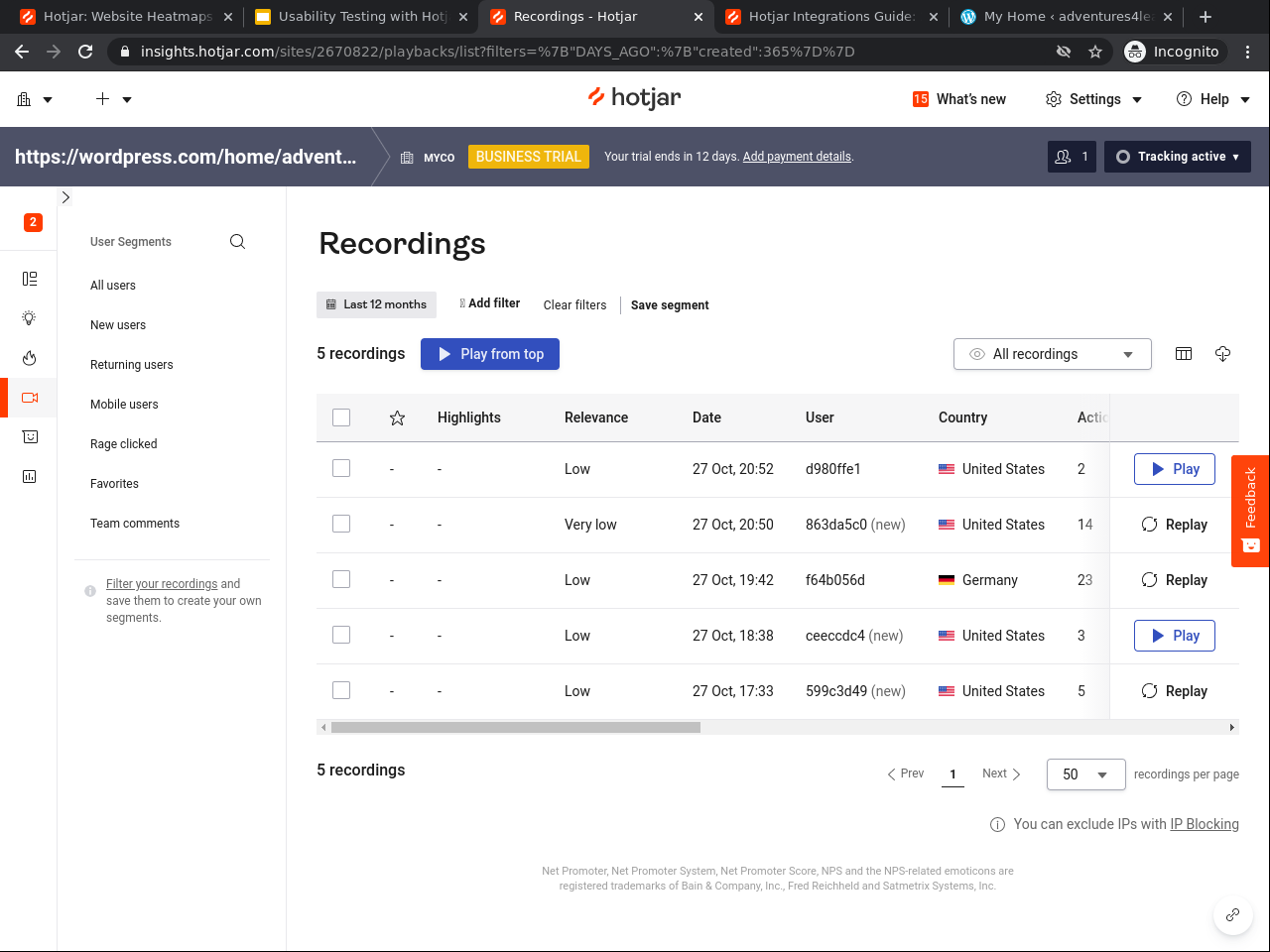Viewport: 1270px width, 952px height.
Task: Open the All recordings view dropdown
Action: tap(1052, 354)
